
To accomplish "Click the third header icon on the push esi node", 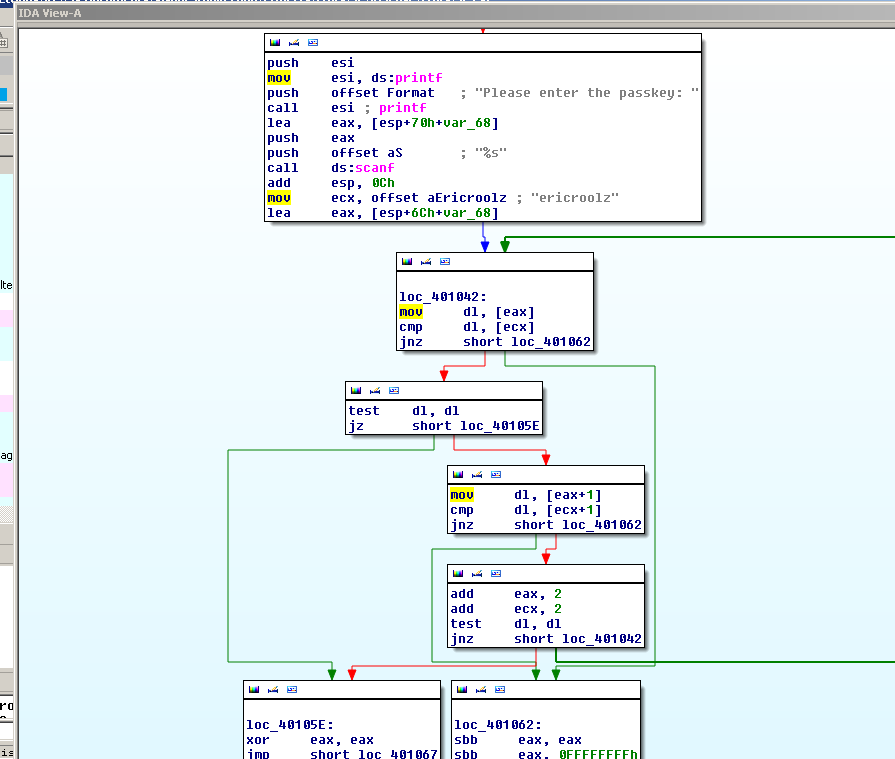I will click(x=312, y=43).
